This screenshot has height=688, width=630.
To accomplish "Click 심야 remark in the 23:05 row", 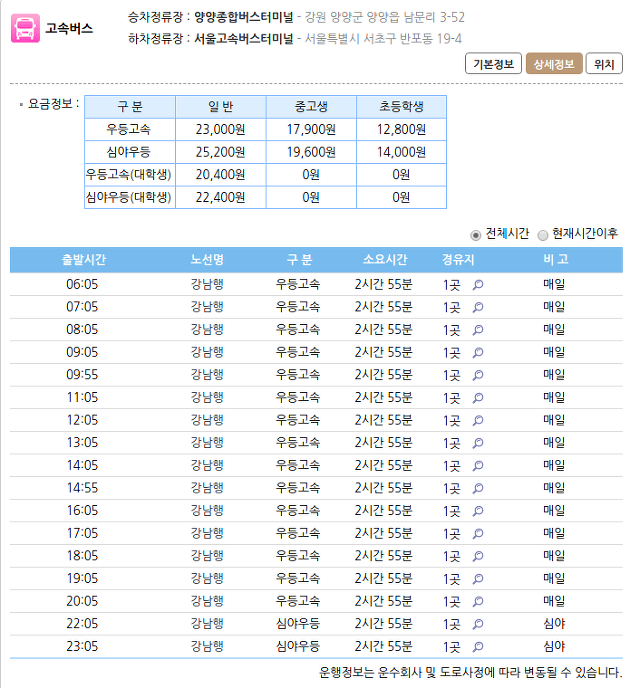I will (x=554, y=646).
